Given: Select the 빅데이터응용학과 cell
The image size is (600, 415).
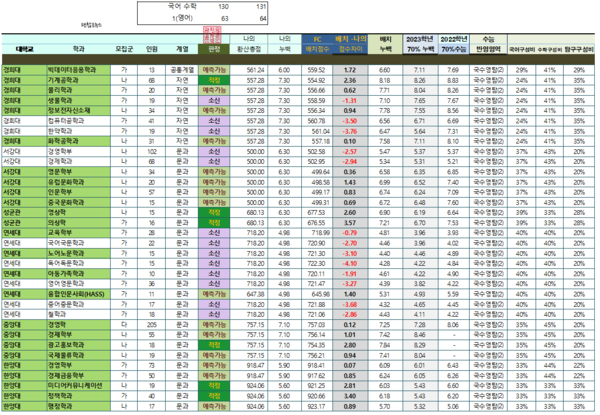Looking at the screenshot, I should tap(78, 70).
